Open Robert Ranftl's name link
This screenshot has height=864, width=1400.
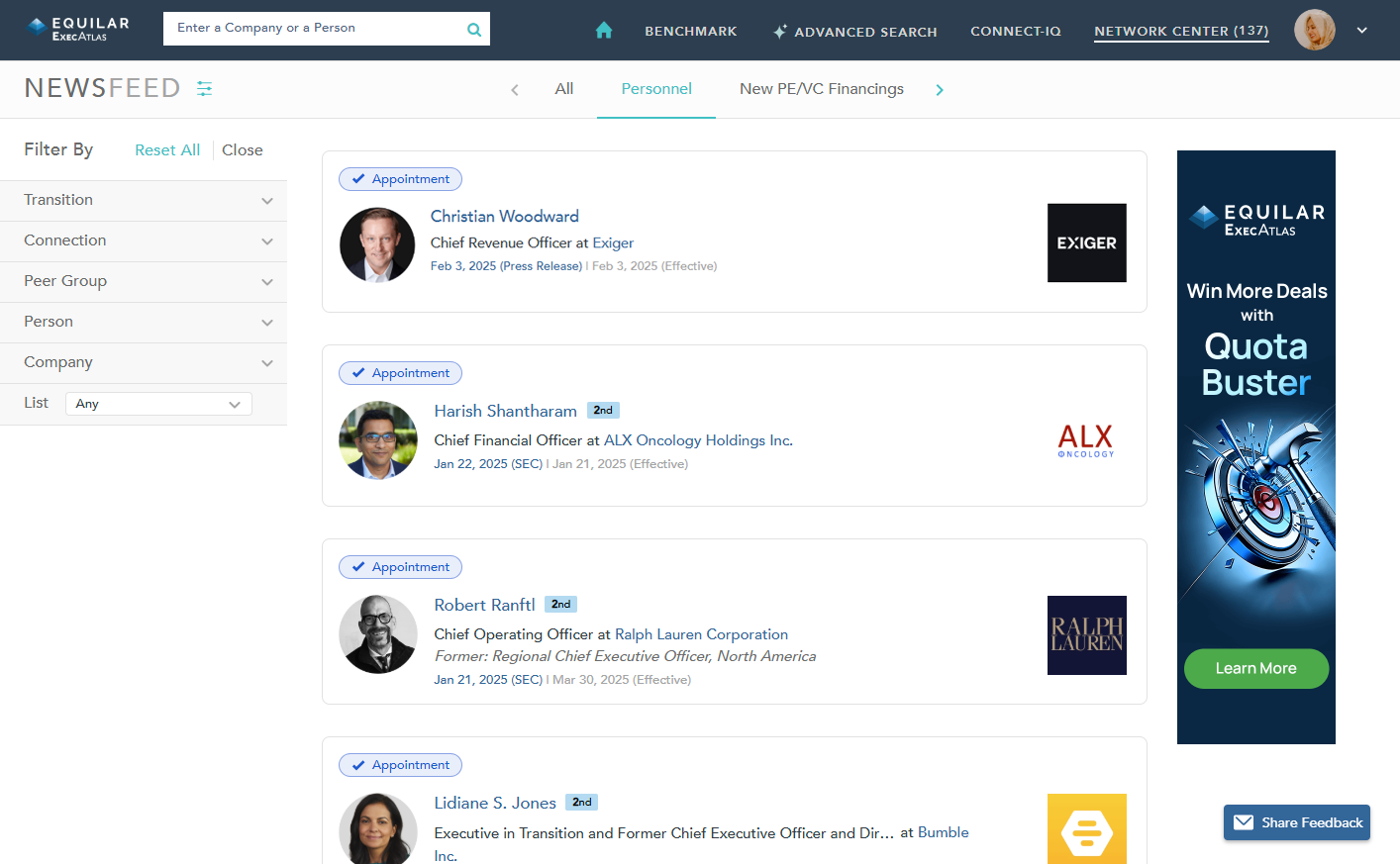click(485, 605)
